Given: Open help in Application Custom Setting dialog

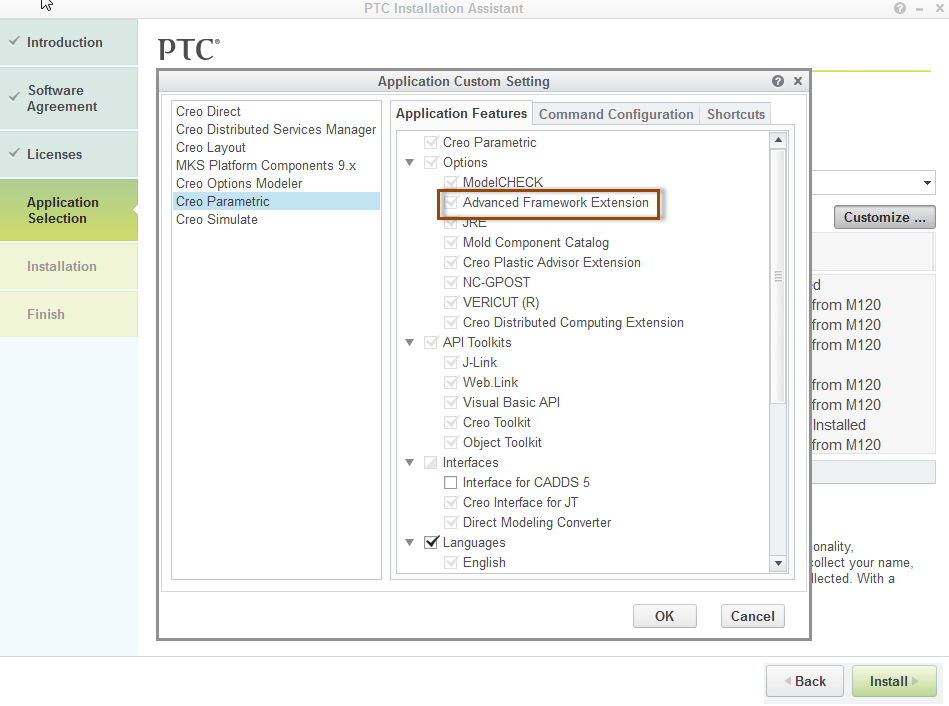Looking at the screenshot, I should coord(778,81).
